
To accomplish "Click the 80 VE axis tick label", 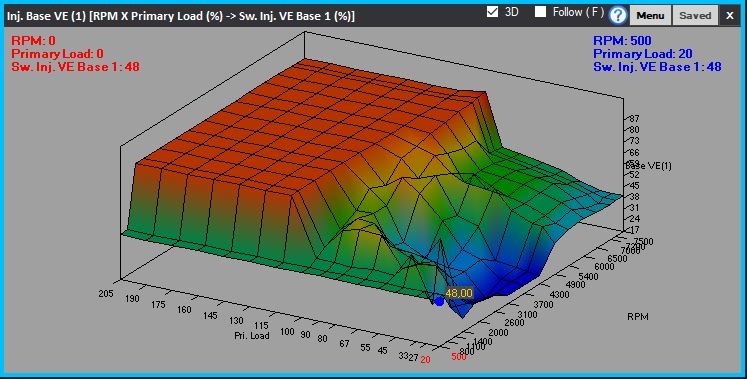I will [x=634, y=130].
